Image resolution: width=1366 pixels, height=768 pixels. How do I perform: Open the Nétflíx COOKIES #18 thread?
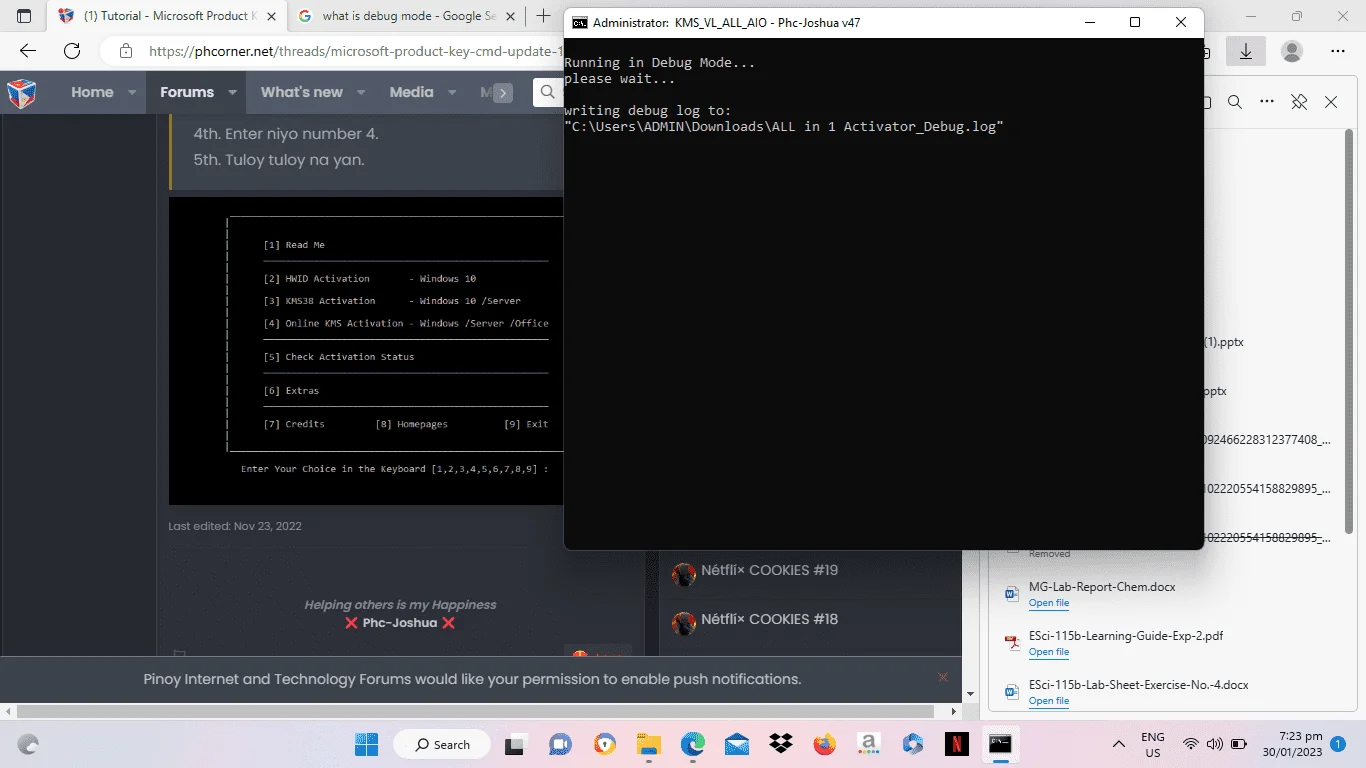pyautogui.click(x=769, y=619)
